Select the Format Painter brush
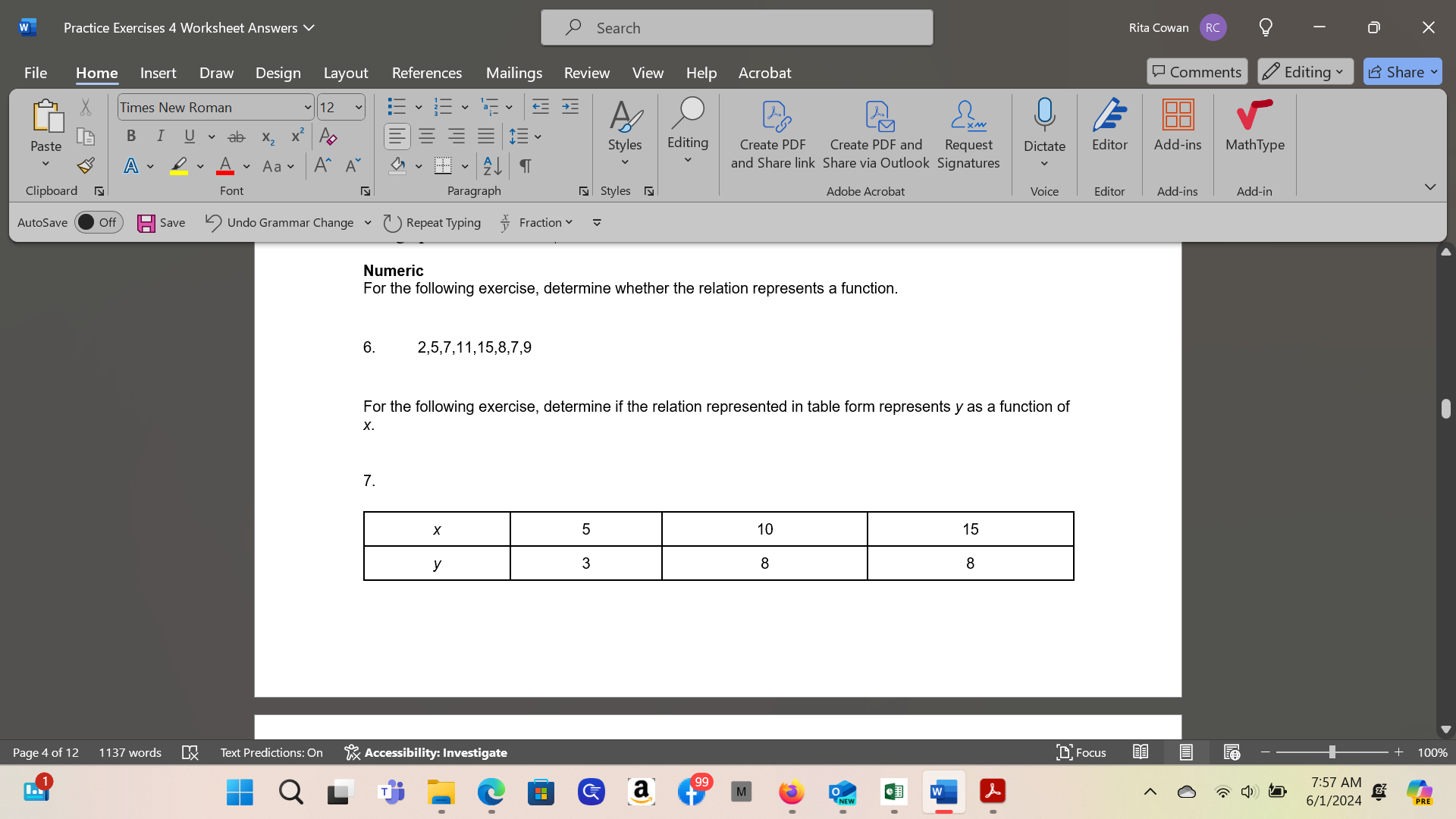The width and height of the screenshot is (1456, 819). click(86, 165)
